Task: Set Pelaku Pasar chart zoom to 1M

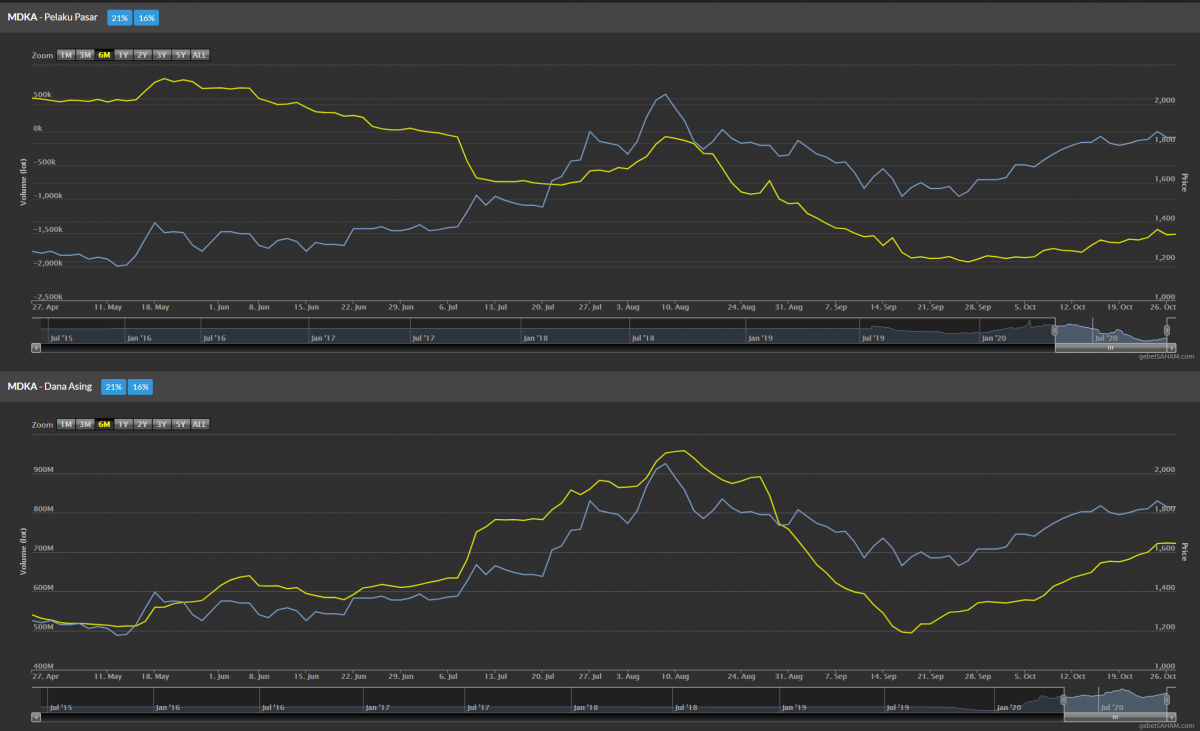Action: 66,55
